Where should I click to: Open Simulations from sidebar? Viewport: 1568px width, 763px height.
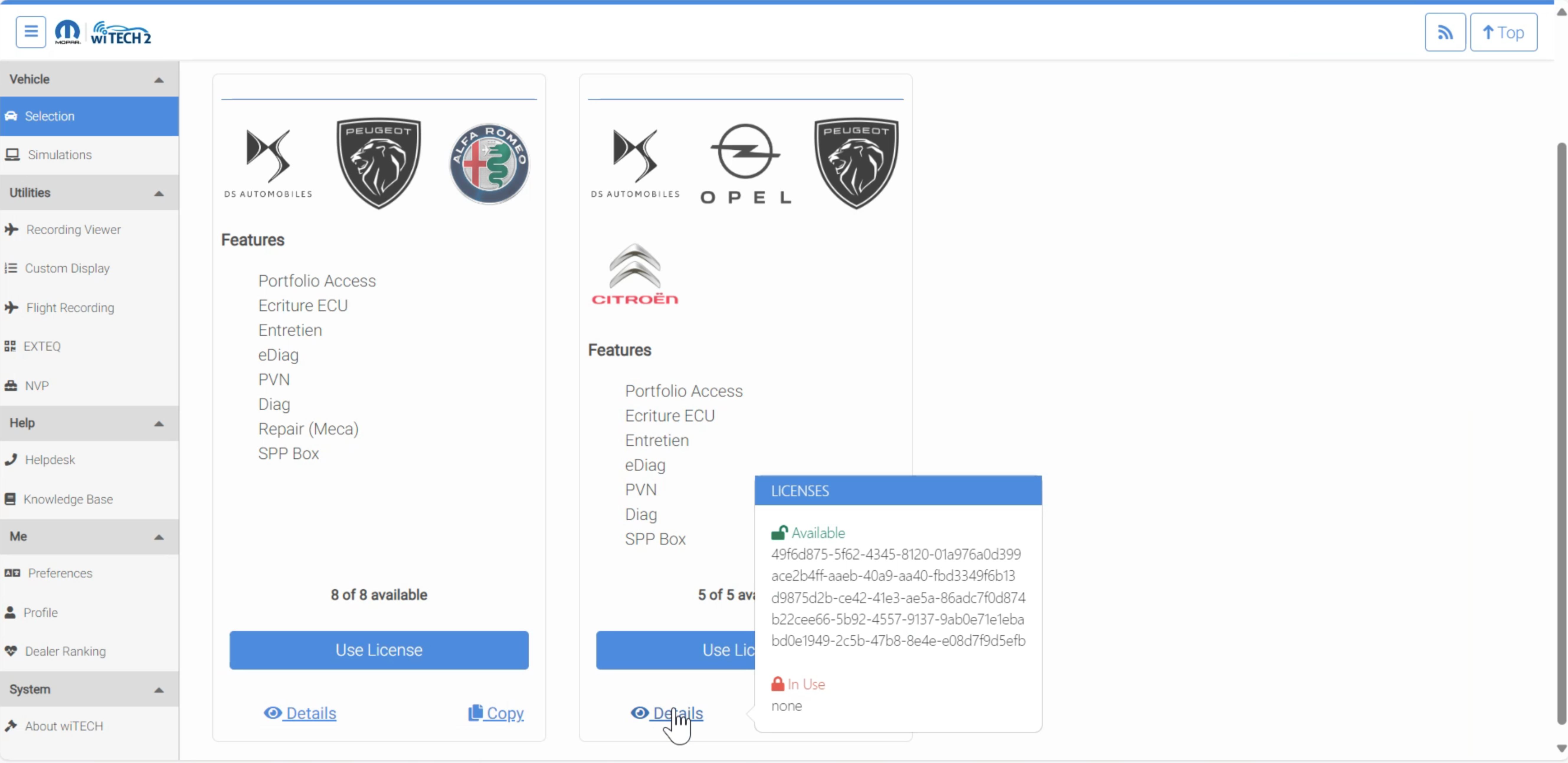89,155
